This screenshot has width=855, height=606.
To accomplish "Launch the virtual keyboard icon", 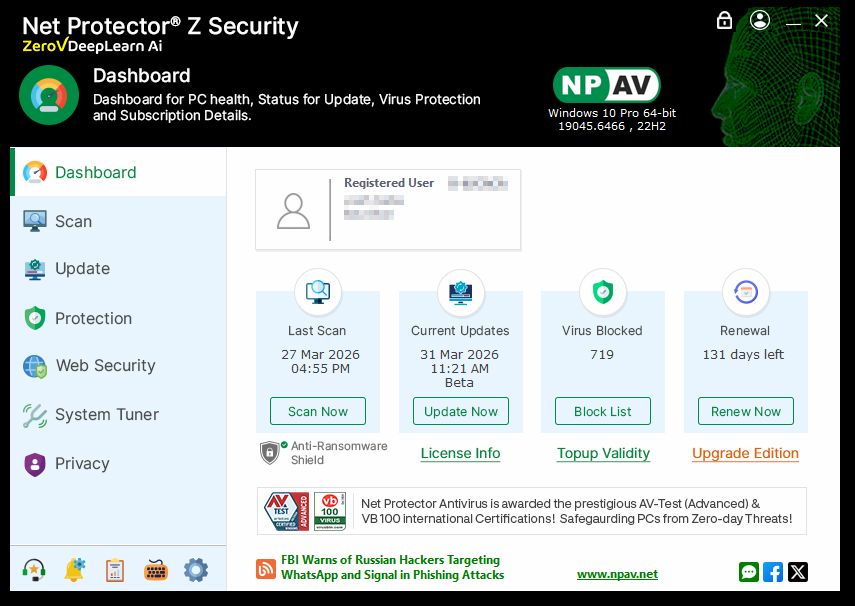I will (x=155, y=570).
